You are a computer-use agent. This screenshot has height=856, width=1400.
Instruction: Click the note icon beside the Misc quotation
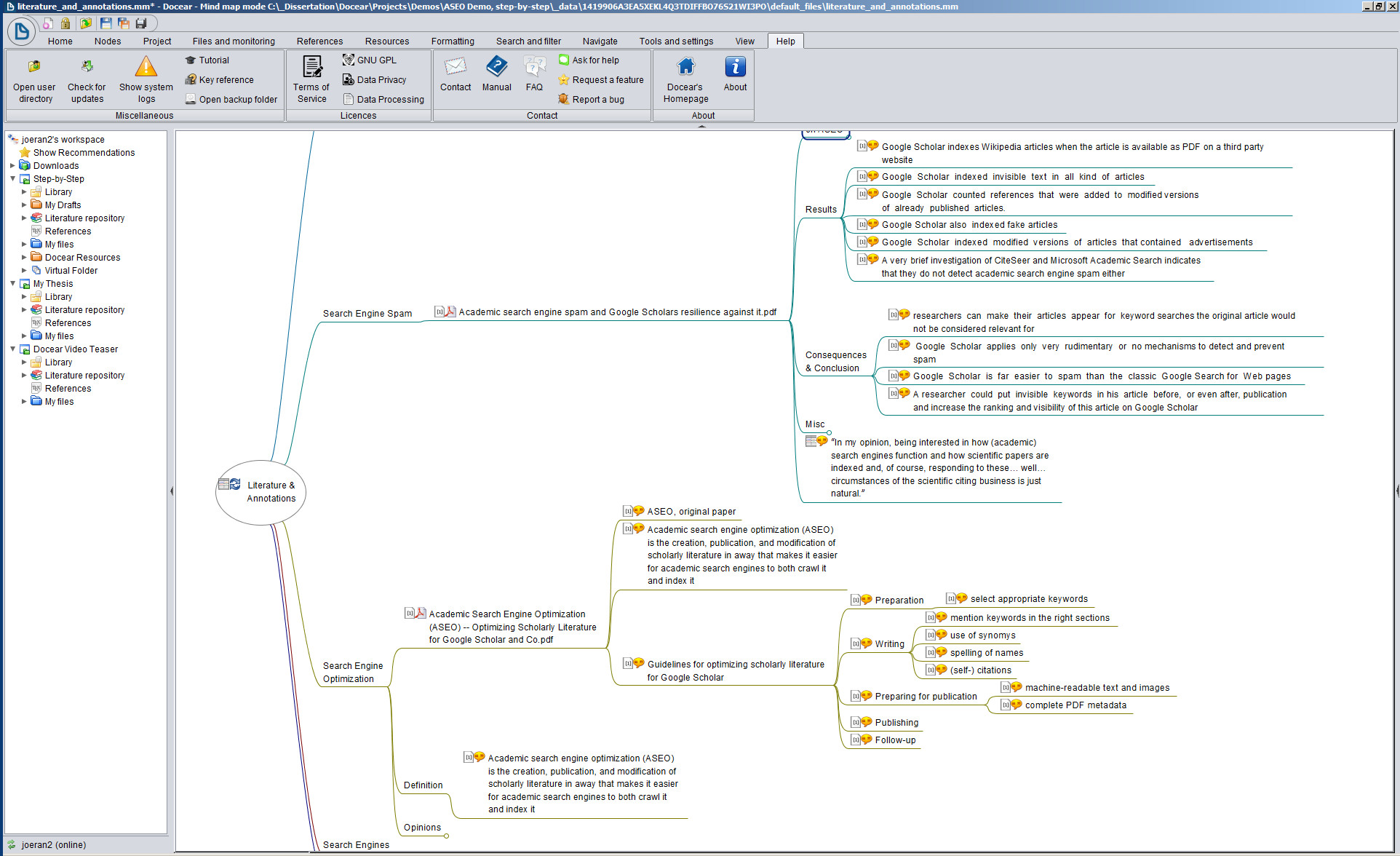tap(811, 441)
